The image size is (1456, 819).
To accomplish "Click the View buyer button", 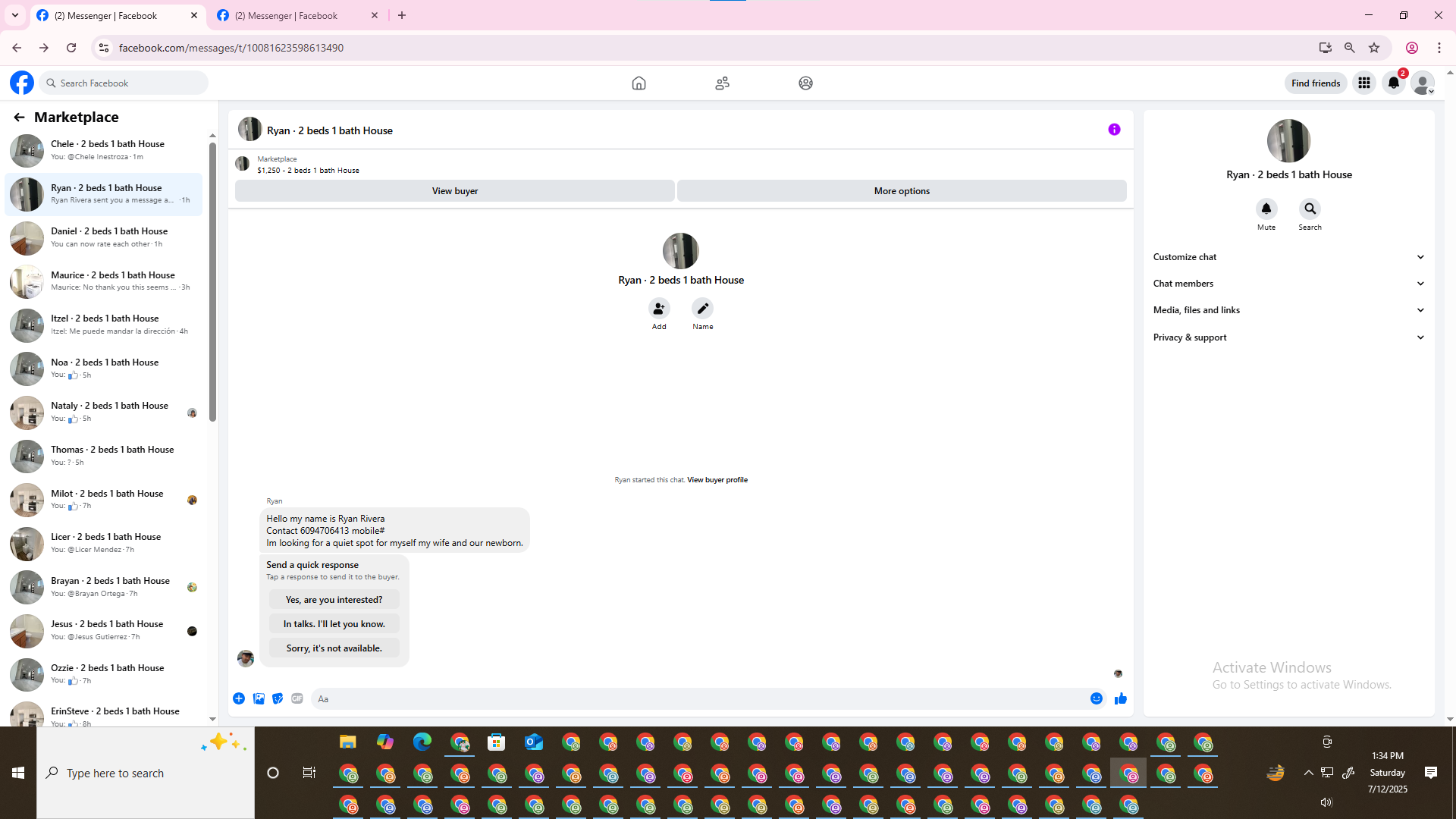I will [x=454, y=191].
